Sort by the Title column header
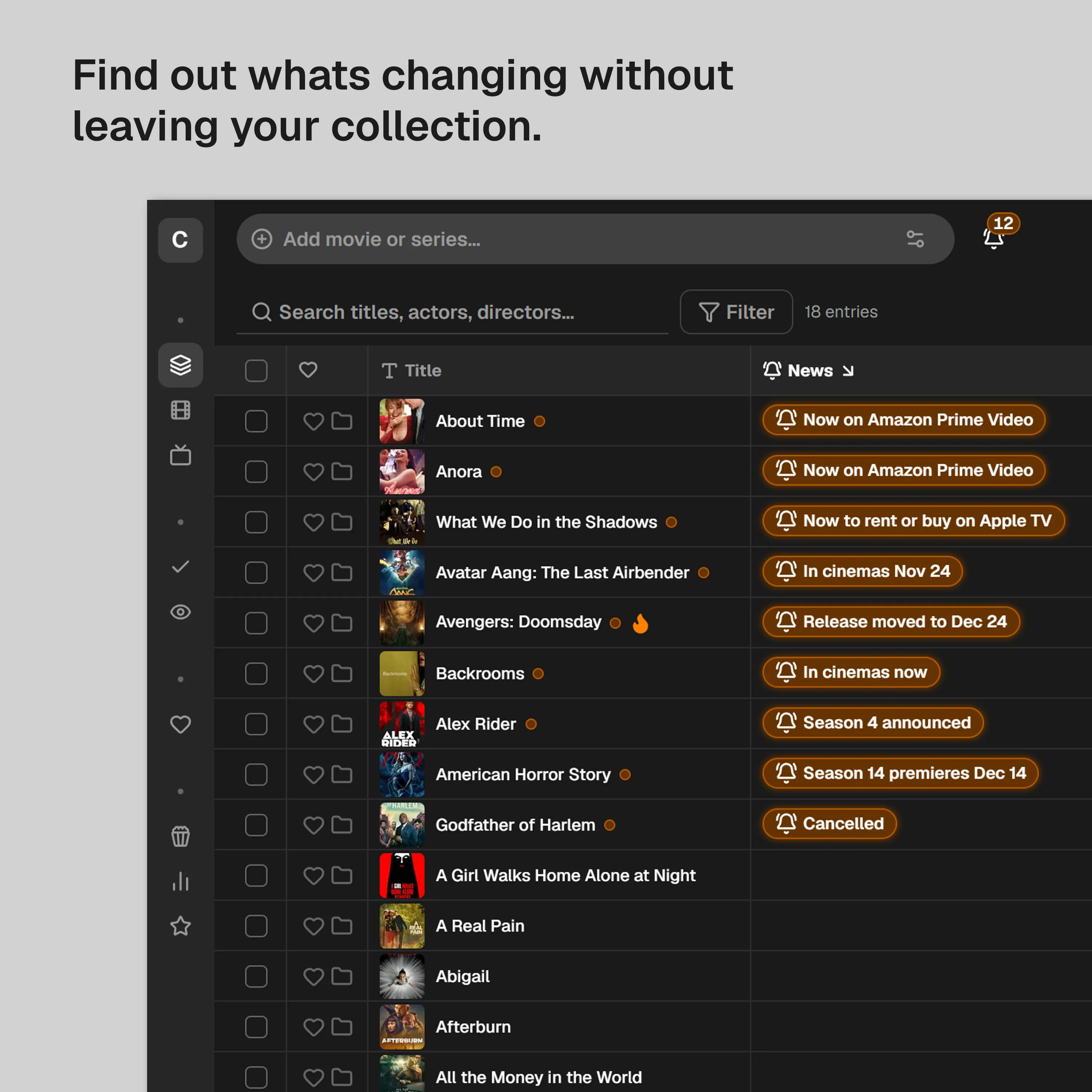Image resolution: width=1092 pixels, height=1092 pixels. (x=411, y=371)
